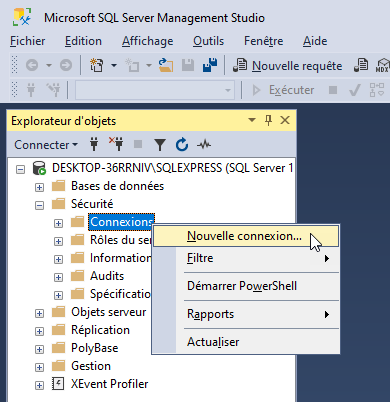
Task: Click the stop query square icon
Action: point(333,90)
